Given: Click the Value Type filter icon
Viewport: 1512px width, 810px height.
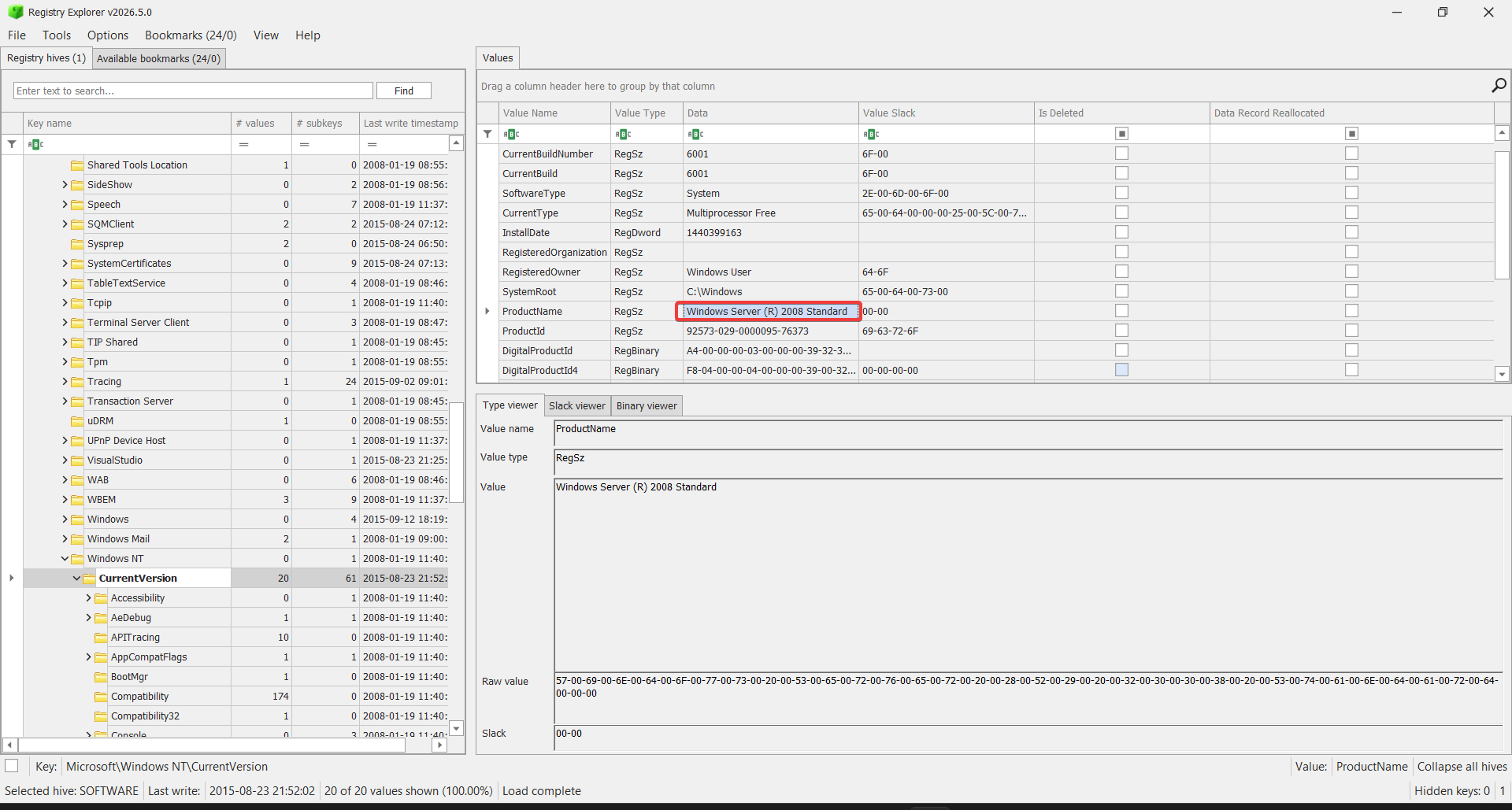Looking at the screenshot, I should (624, 134).
